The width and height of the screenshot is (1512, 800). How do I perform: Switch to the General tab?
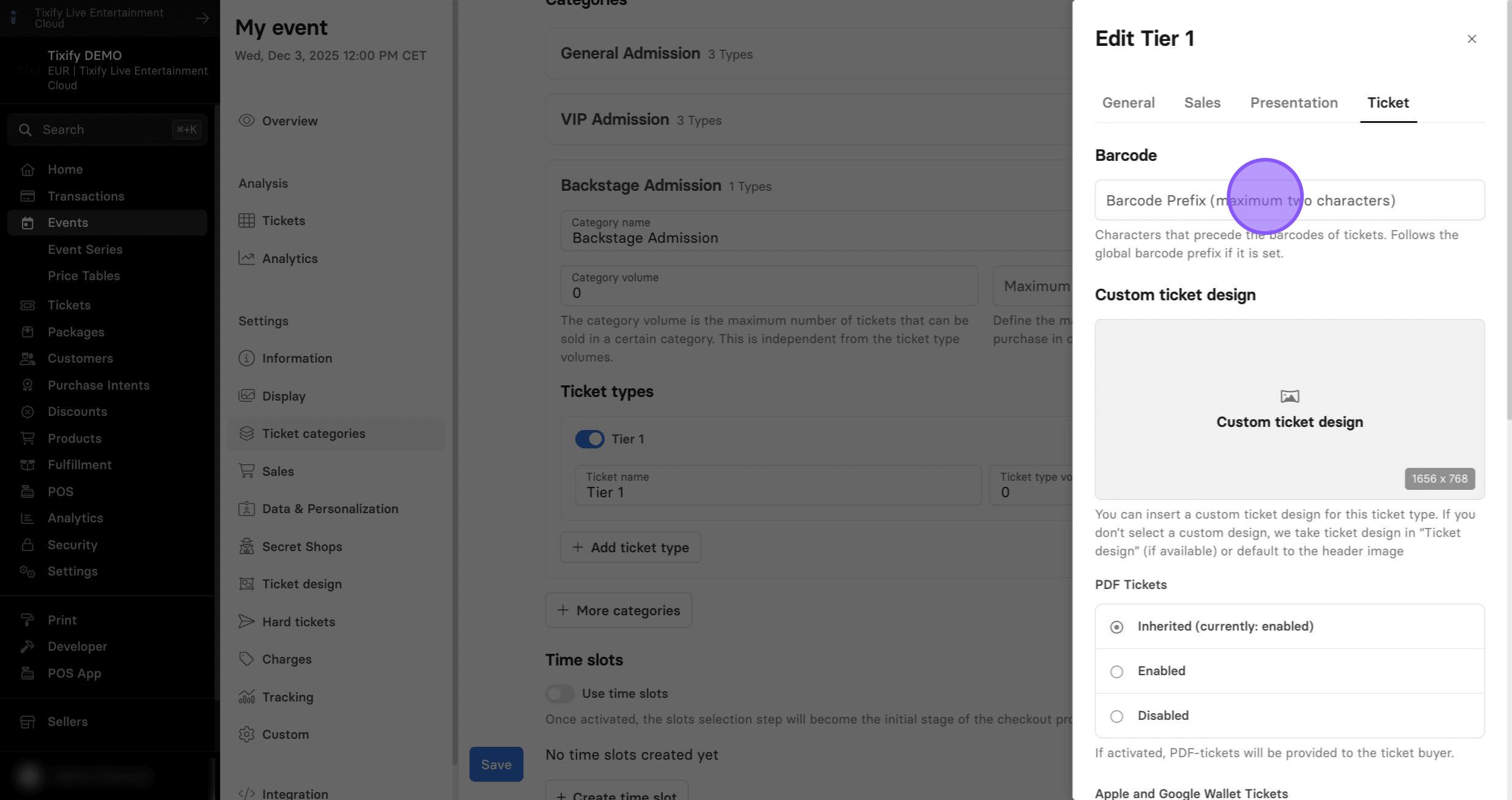(x=1128, y=103)
